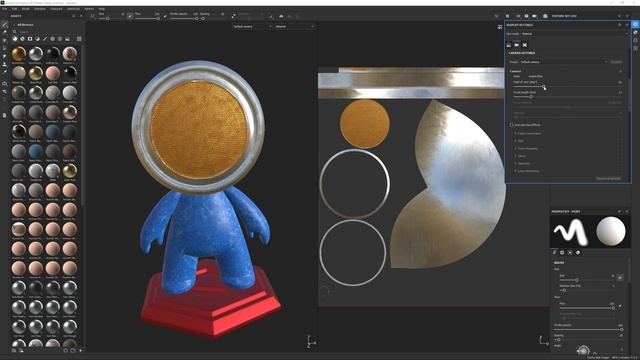Screen dimensions: 640x360
Task: Enable Activate Post Effects checkbox
Action: [x=511, y=125]
